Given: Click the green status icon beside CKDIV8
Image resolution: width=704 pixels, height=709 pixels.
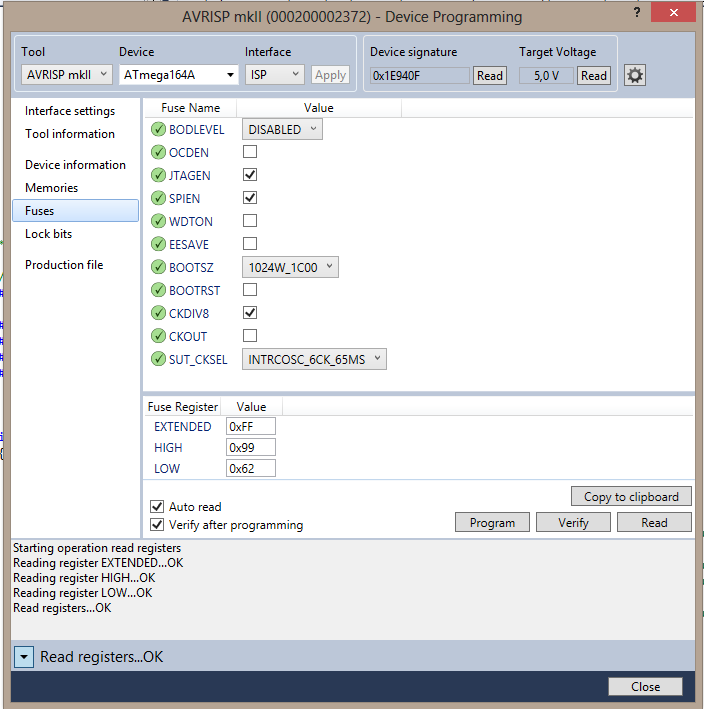Looking at the screenshot, I should click(158, 313).
